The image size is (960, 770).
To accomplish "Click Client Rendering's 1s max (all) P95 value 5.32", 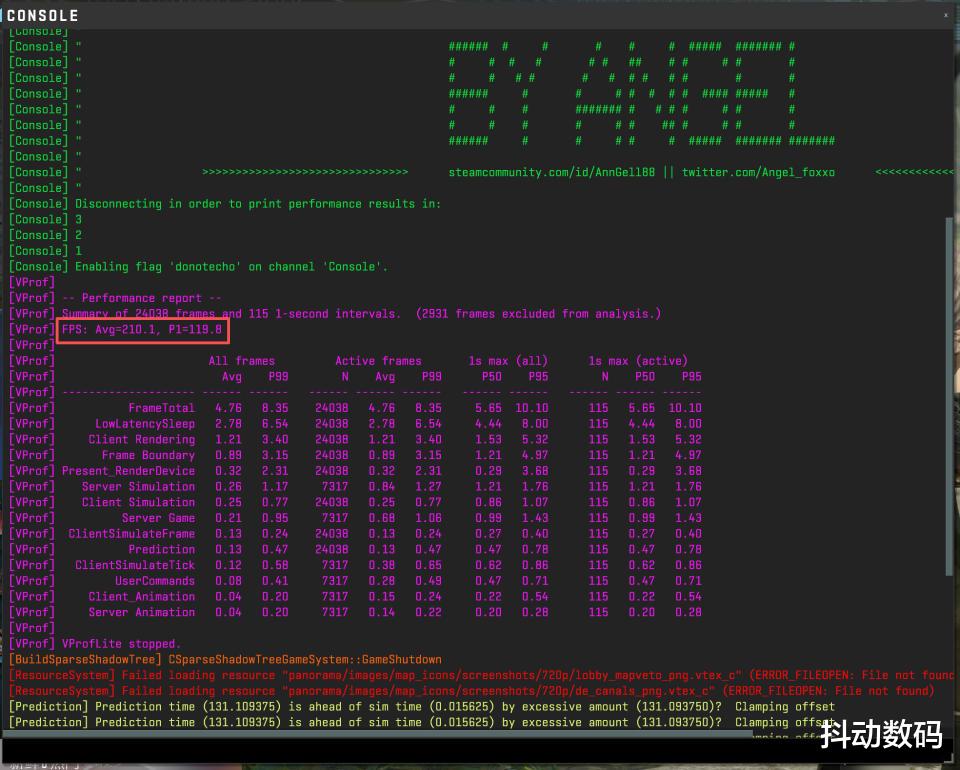I will (x=535, y=439).
